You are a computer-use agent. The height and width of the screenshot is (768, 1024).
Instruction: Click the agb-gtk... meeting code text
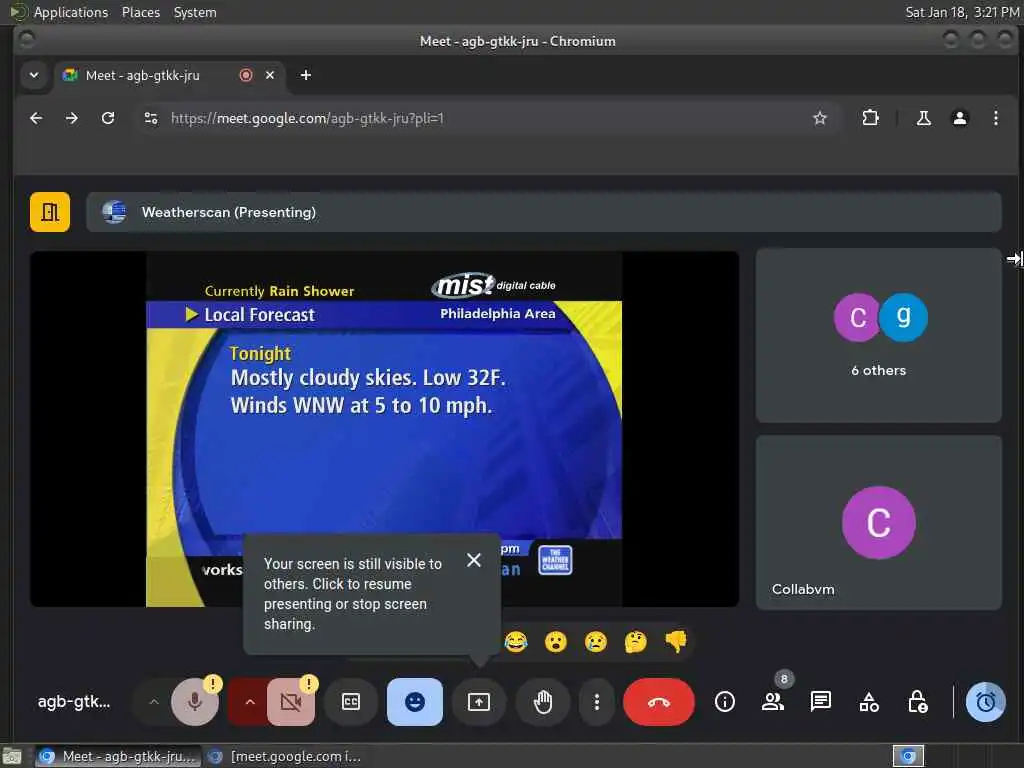point(74,702)
